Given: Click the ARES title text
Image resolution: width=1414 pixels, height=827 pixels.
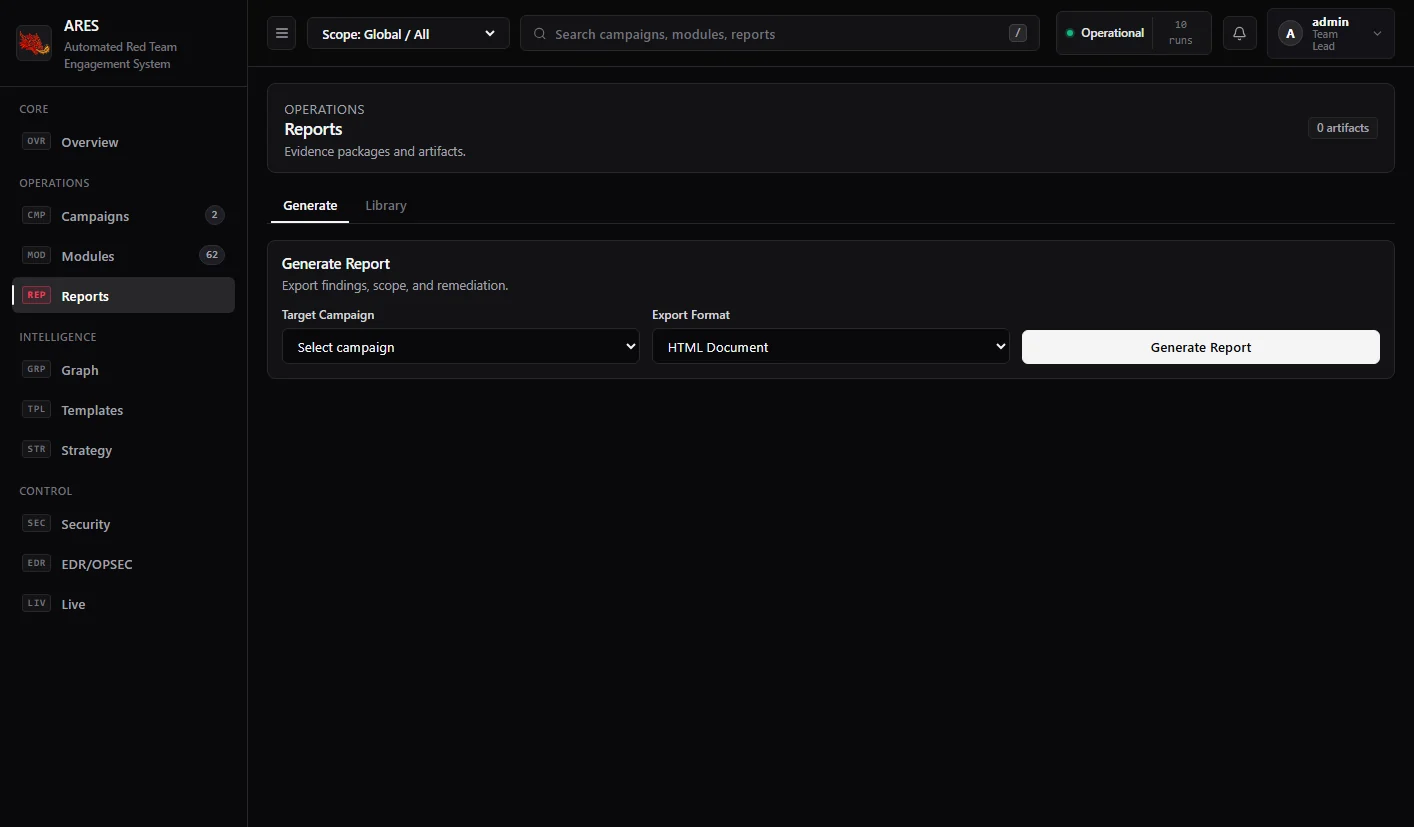Looking at the screenshot, I should pyautogui.click(x=82, y=26).
